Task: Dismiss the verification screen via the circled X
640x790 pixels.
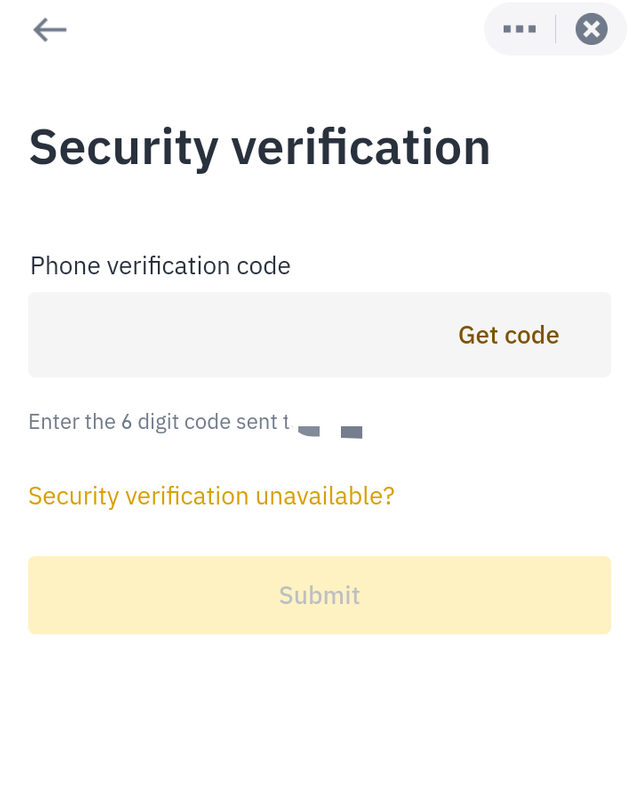Action: (x=591, y=29)
